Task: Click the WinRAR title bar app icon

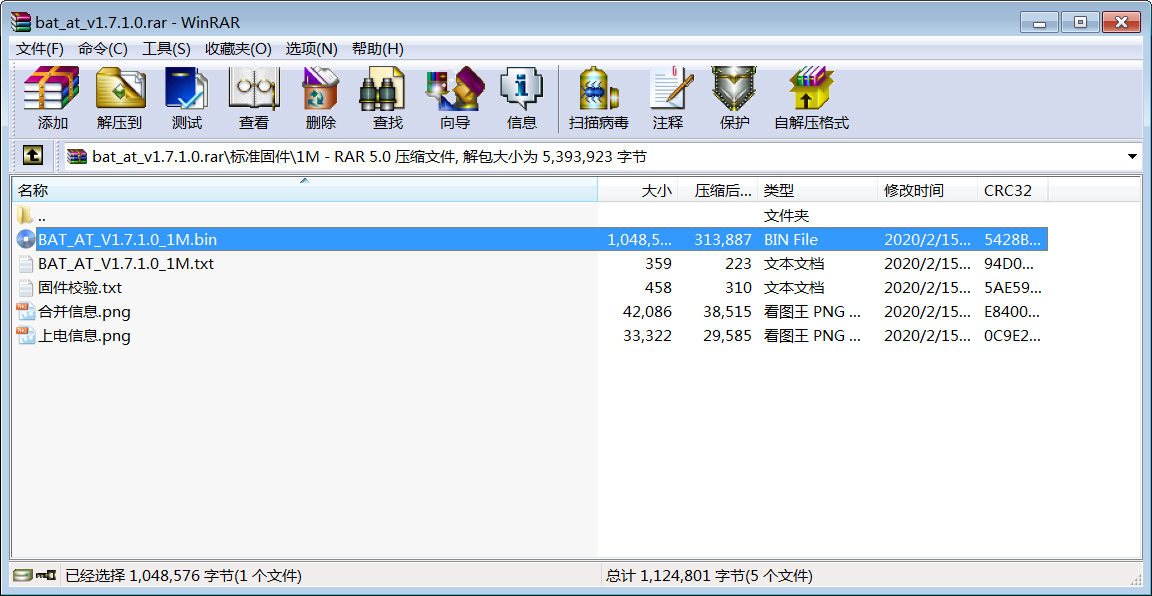Action: [x=21, y=23]
